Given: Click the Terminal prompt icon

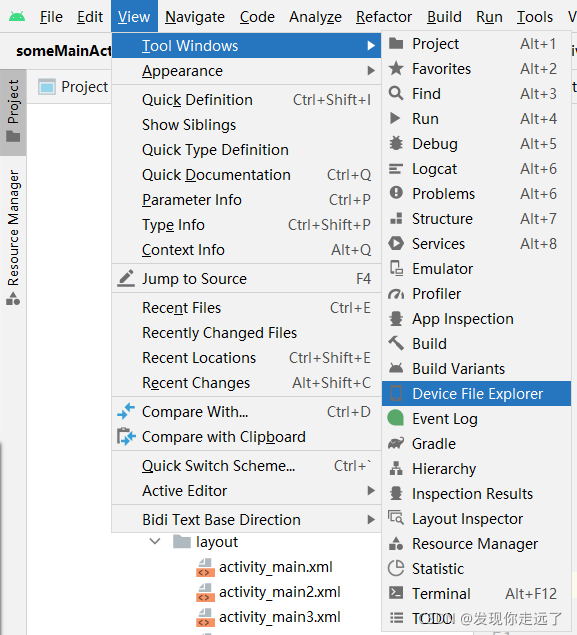Looking at the screenshot, I should click(396, 593).
